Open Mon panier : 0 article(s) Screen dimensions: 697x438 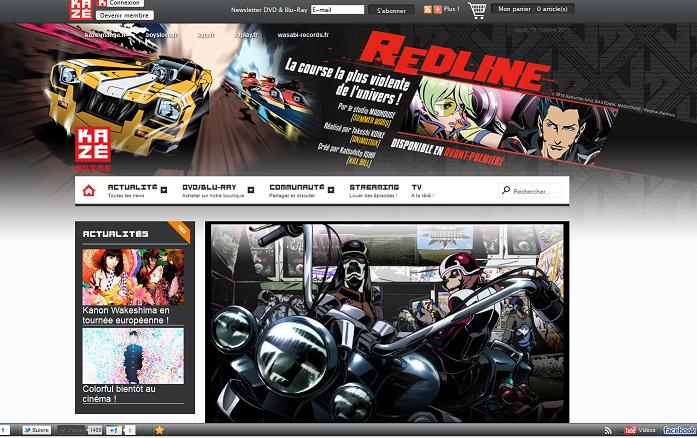point(533,9)
